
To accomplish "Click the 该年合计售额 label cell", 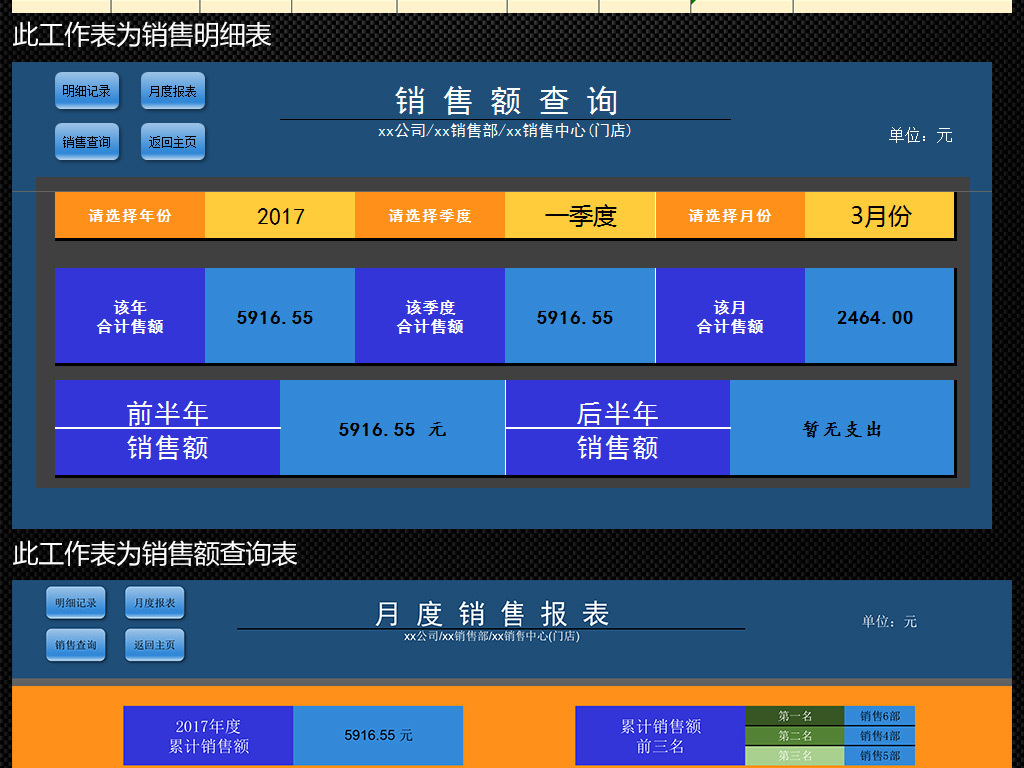I will (130, 316).
